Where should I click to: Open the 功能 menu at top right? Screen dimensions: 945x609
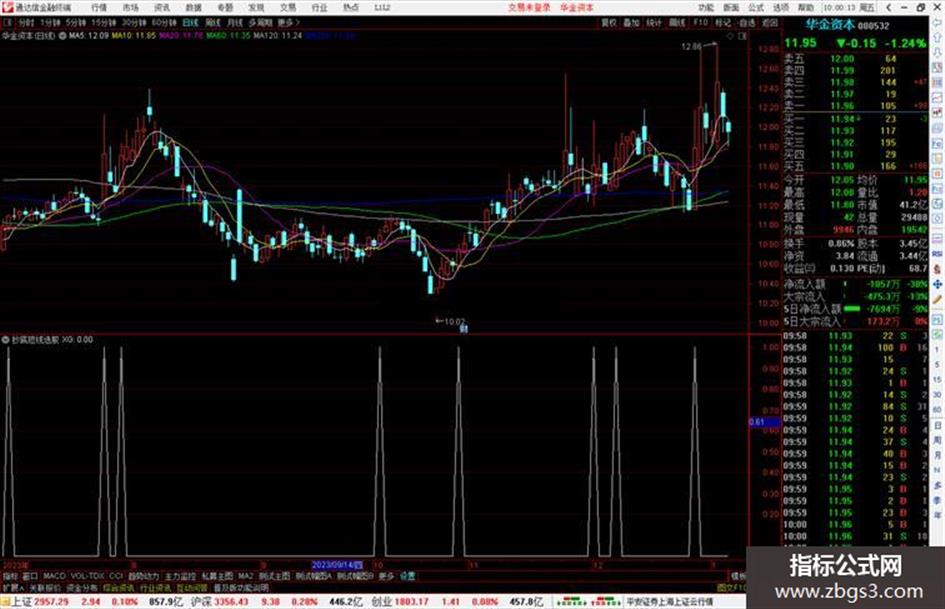(x=706, y=7)
